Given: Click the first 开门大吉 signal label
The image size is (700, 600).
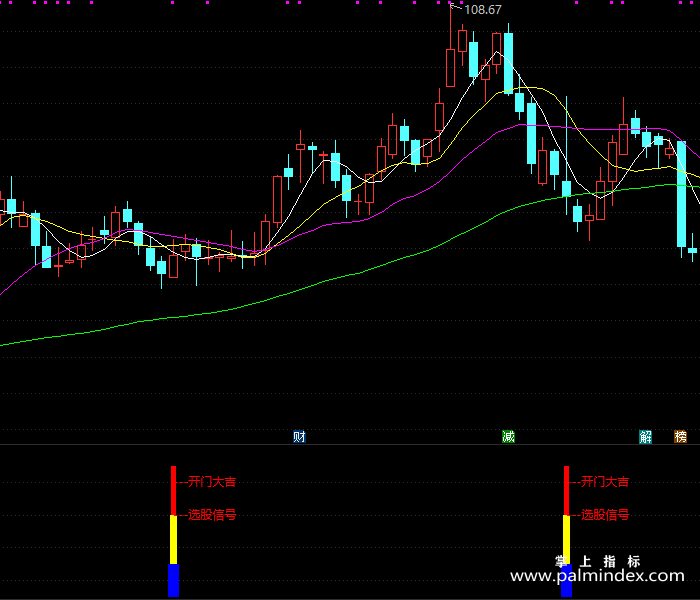Looking at the screenshot, I should coord(212,482).
